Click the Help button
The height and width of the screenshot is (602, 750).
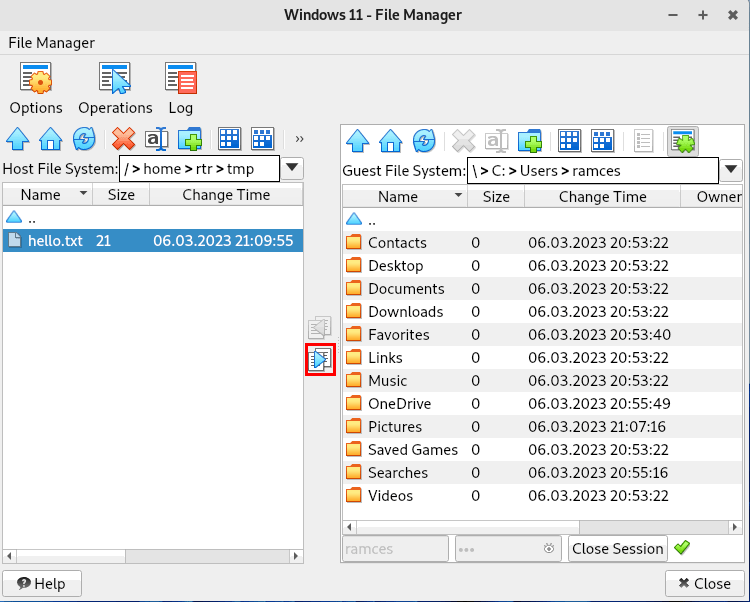42,583
